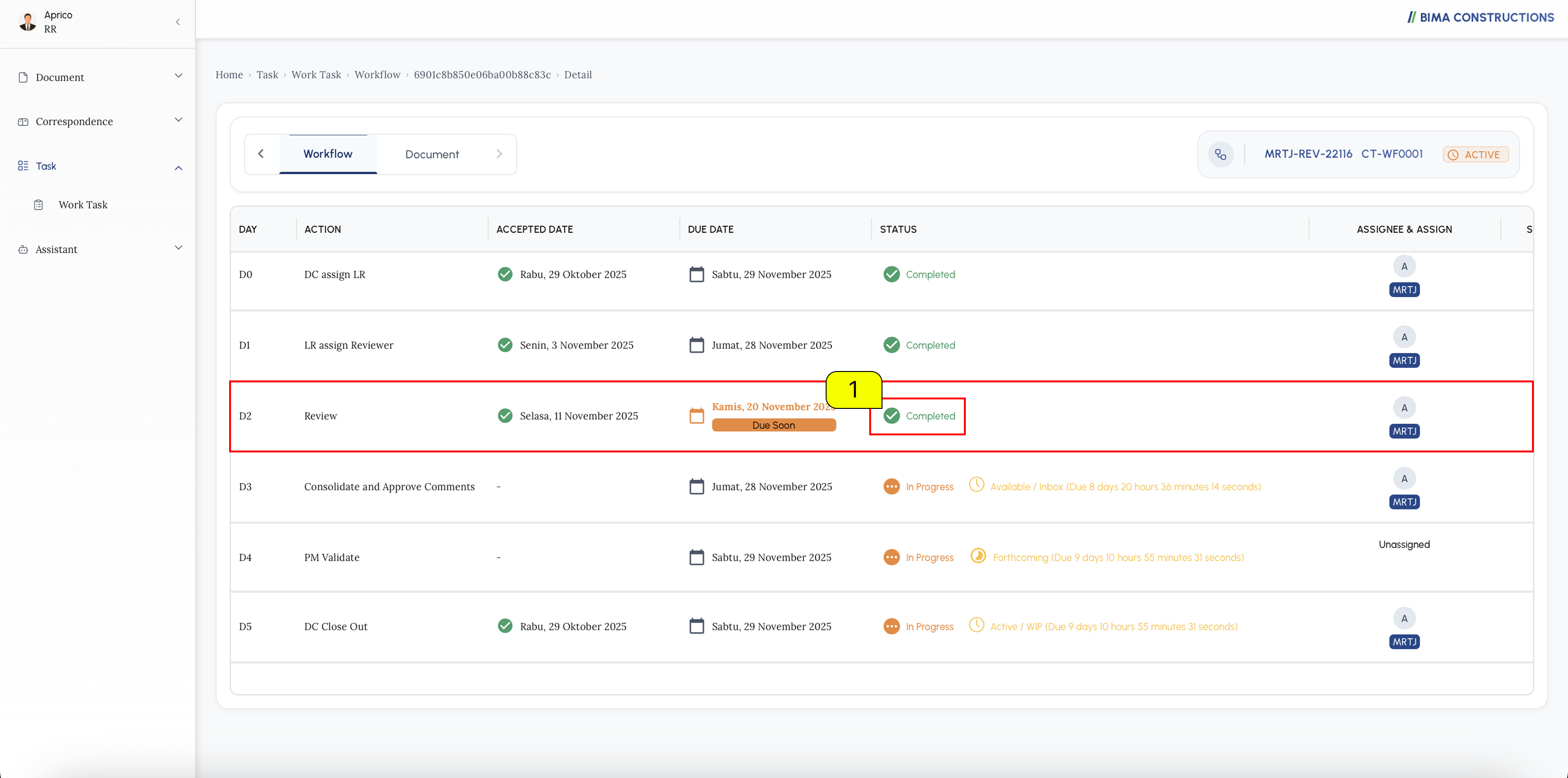Screen dimensions: 1568x778
Task: Click 'Consolidate and Approve Comments' action text
Action: 390,486
